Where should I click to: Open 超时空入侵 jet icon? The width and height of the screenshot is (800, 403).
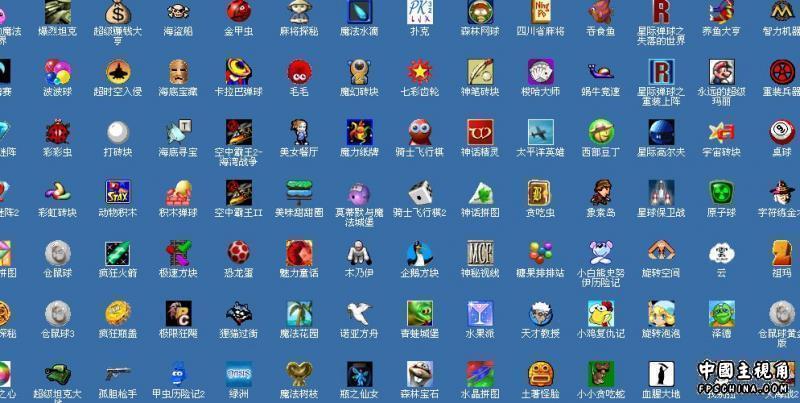(x=118, y=72)
